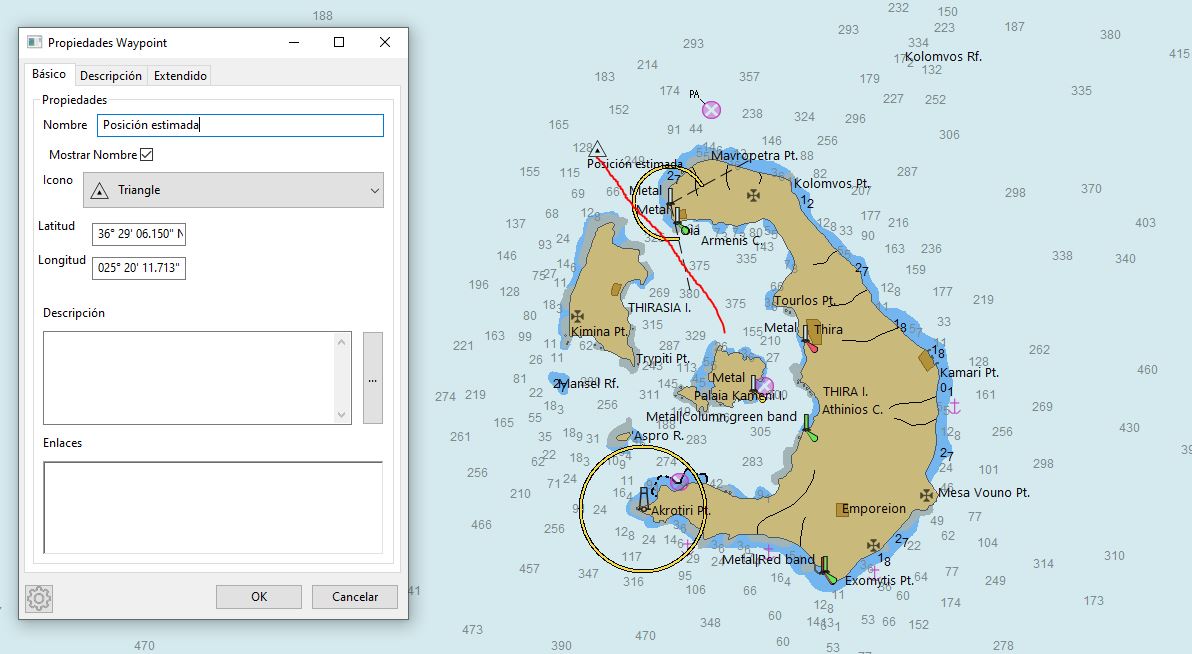The image size is (1192, 654).
Task: Switch to the Descripción tab
Action: [x=111, y=76]
